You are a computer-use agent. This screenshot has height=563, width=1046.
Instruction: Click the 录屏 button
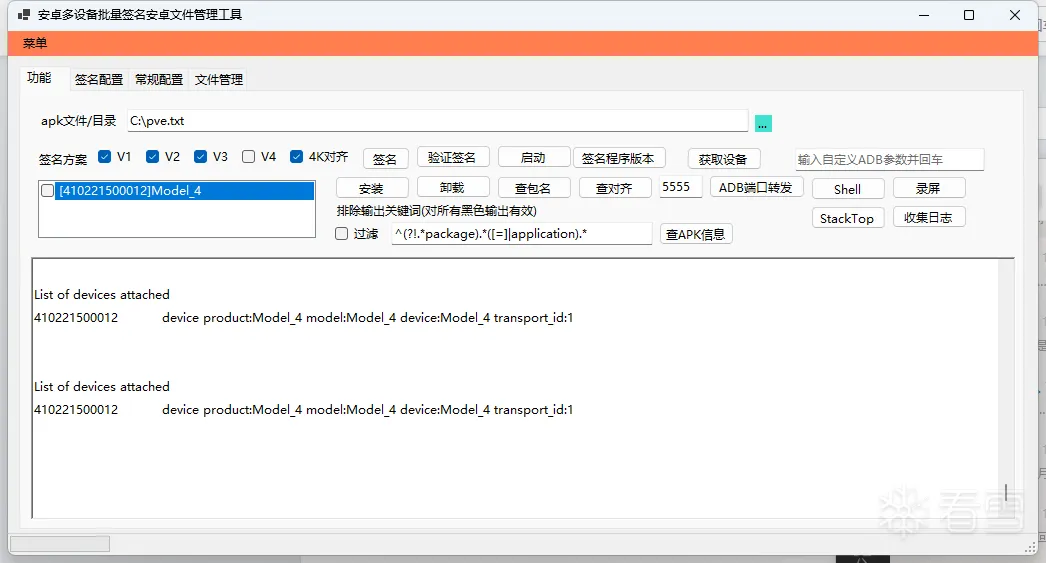click(x=929, y=188)
